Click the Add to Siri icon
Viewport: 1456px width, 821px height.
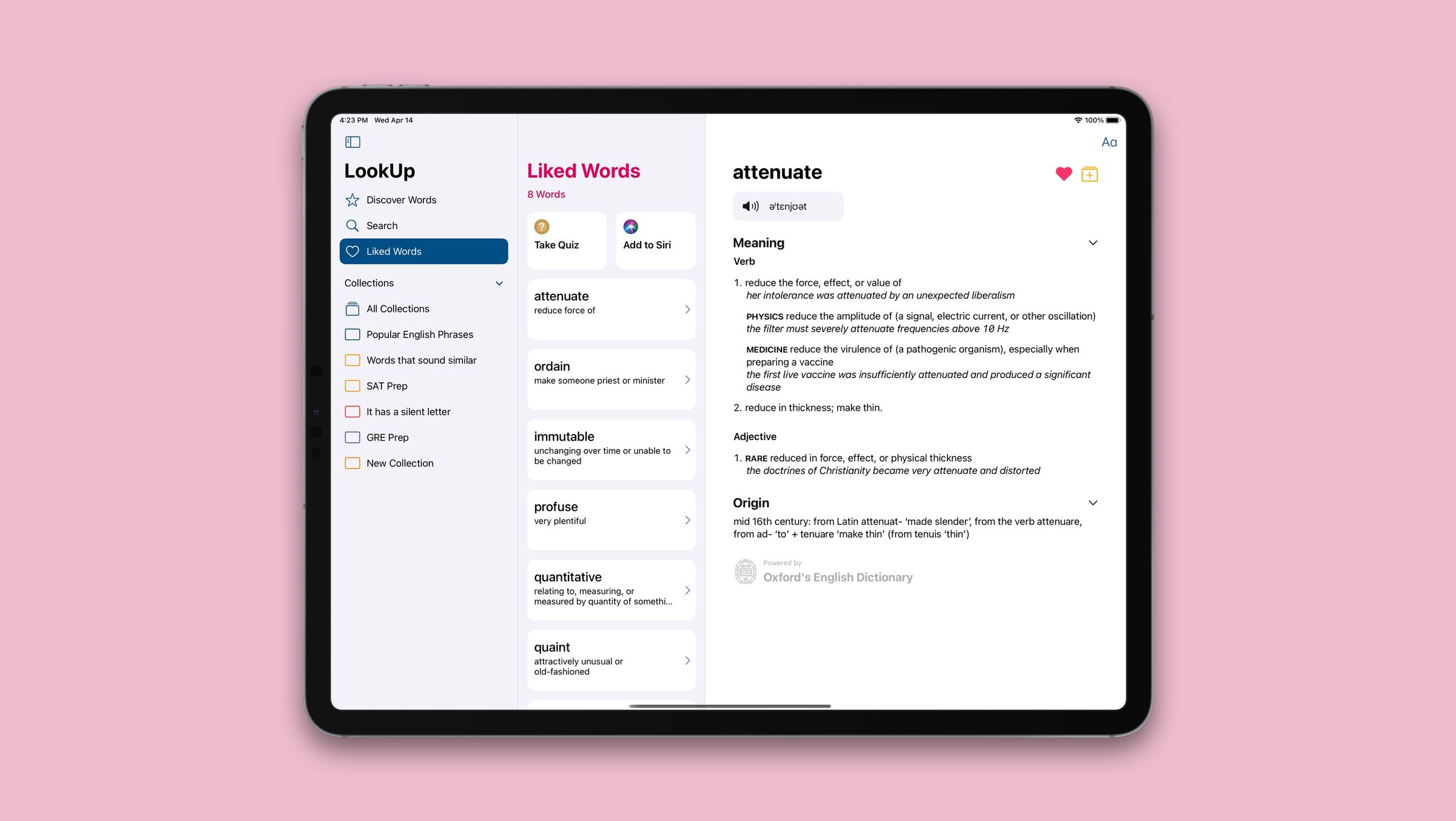tap(630, 225)
